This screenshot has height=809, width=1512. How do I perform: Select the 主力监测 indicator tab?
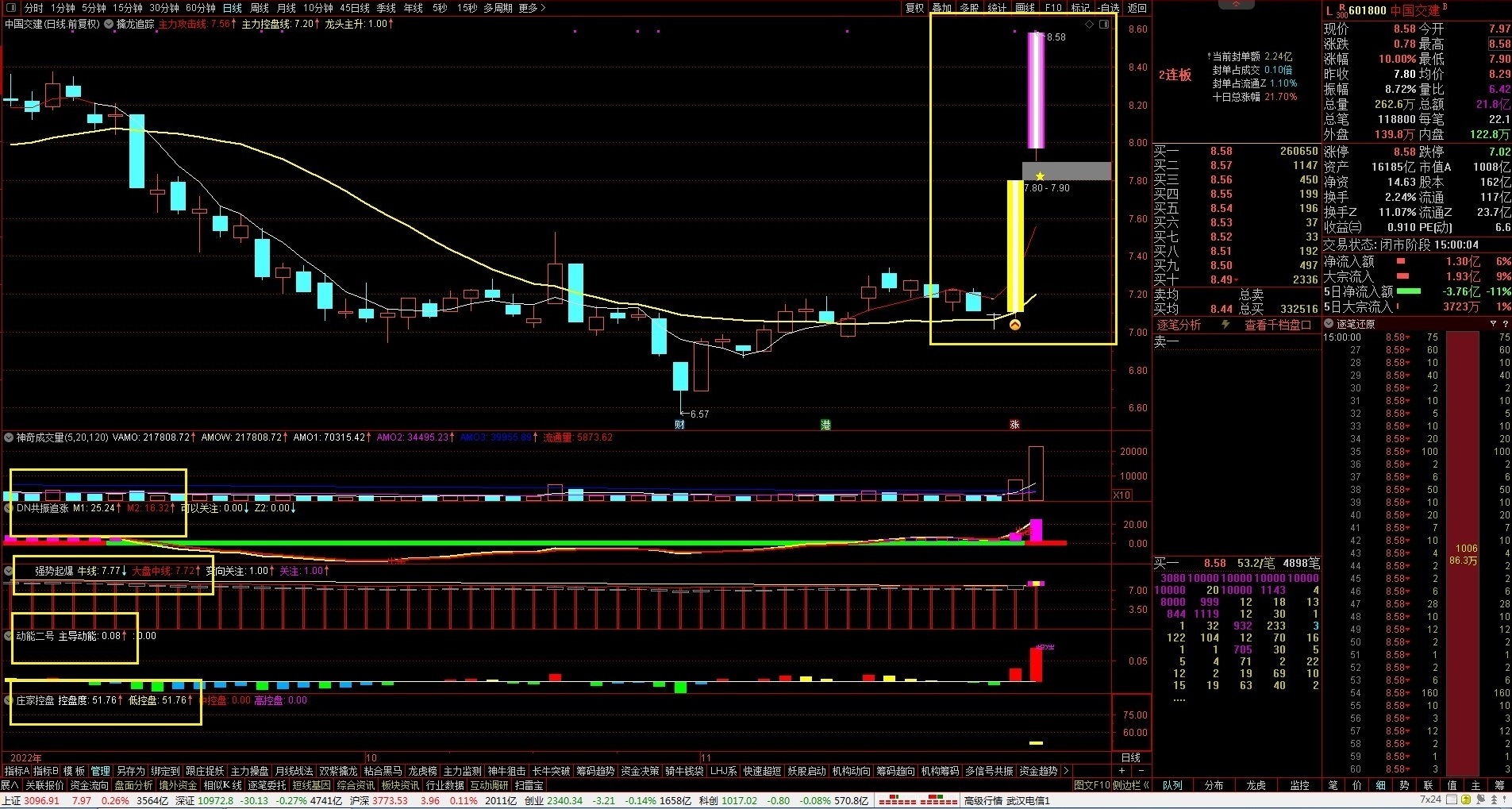(x=462, y=771)
